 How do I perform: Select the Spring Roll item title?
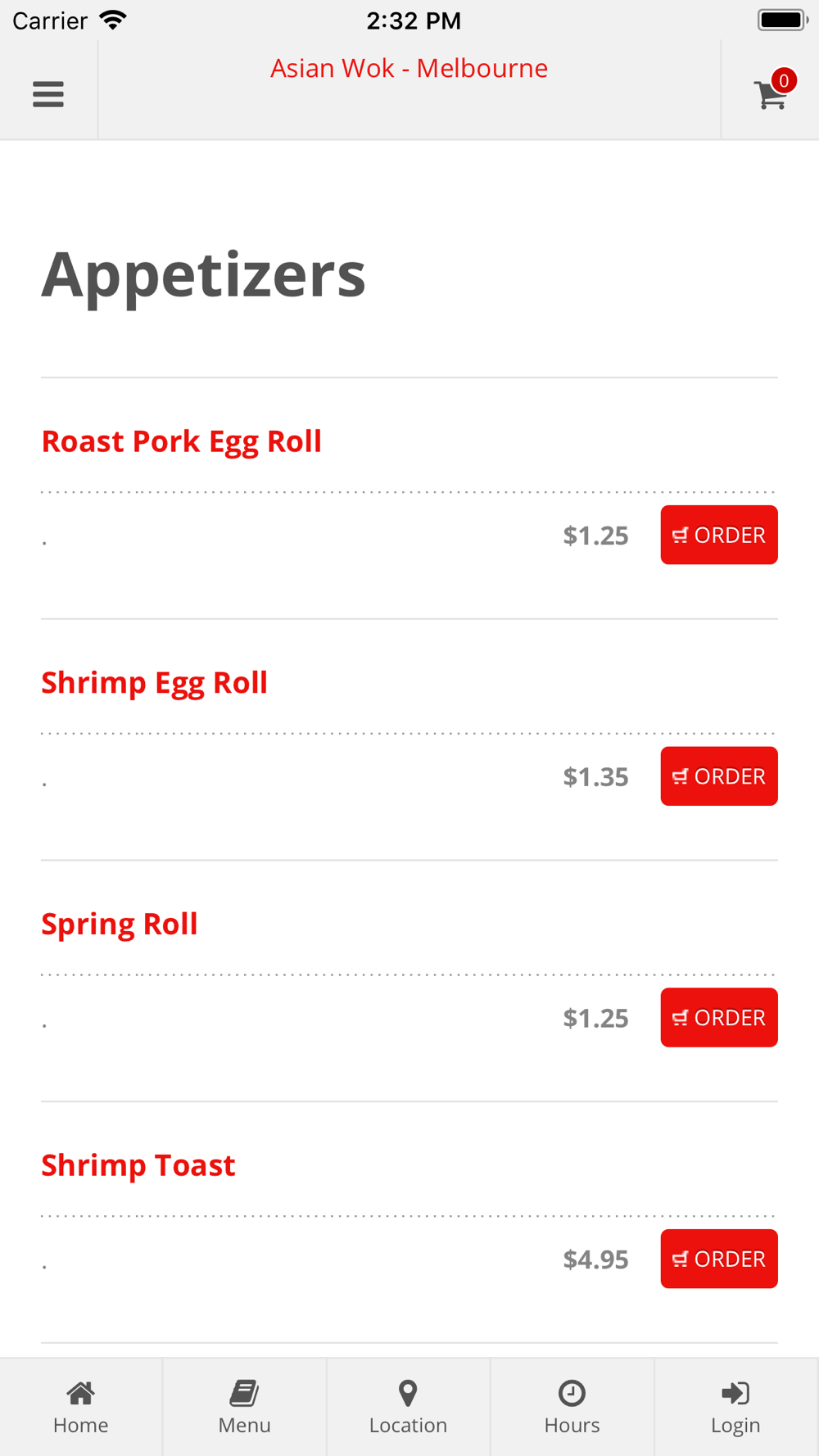[x=120, y=925]
